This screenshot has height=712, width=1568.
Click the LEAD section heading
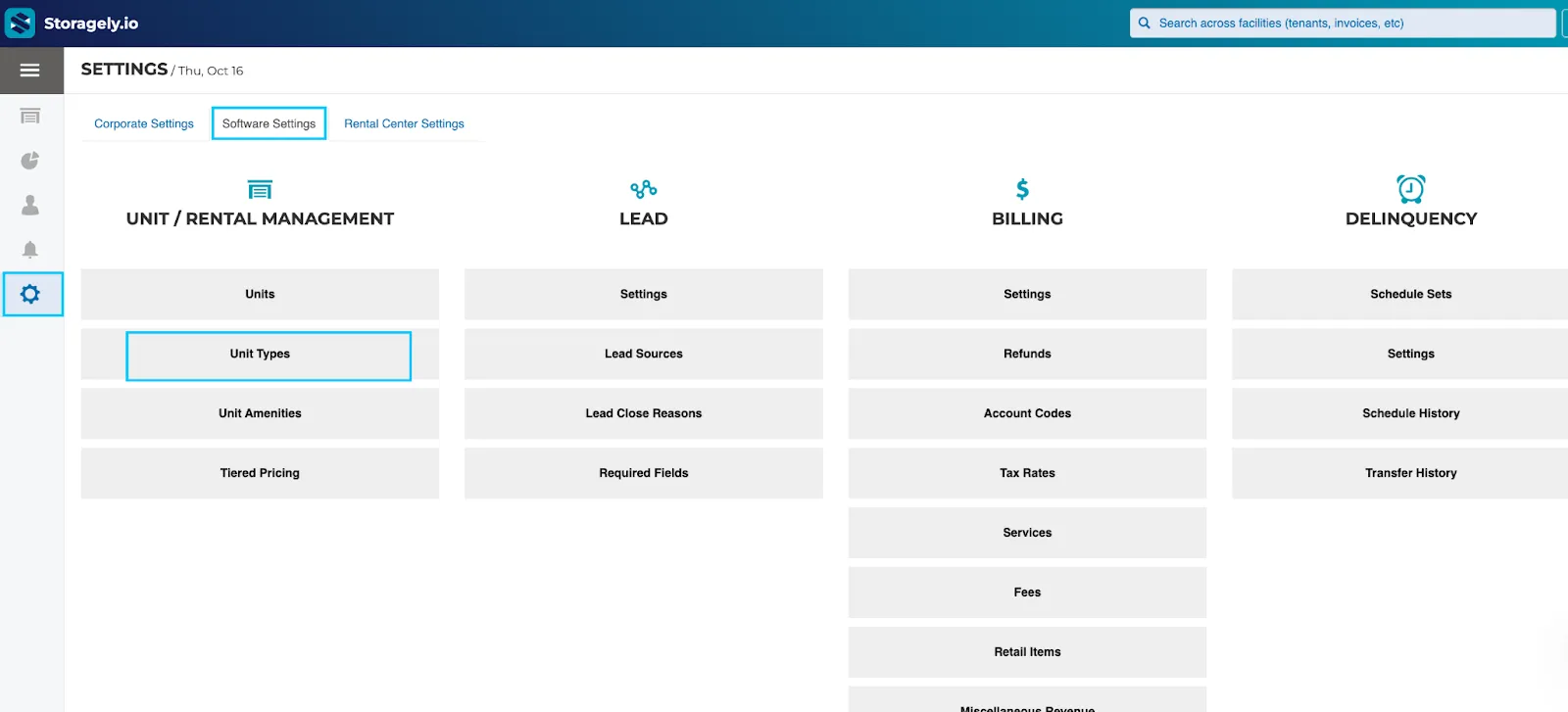click(x=644, y=218)
